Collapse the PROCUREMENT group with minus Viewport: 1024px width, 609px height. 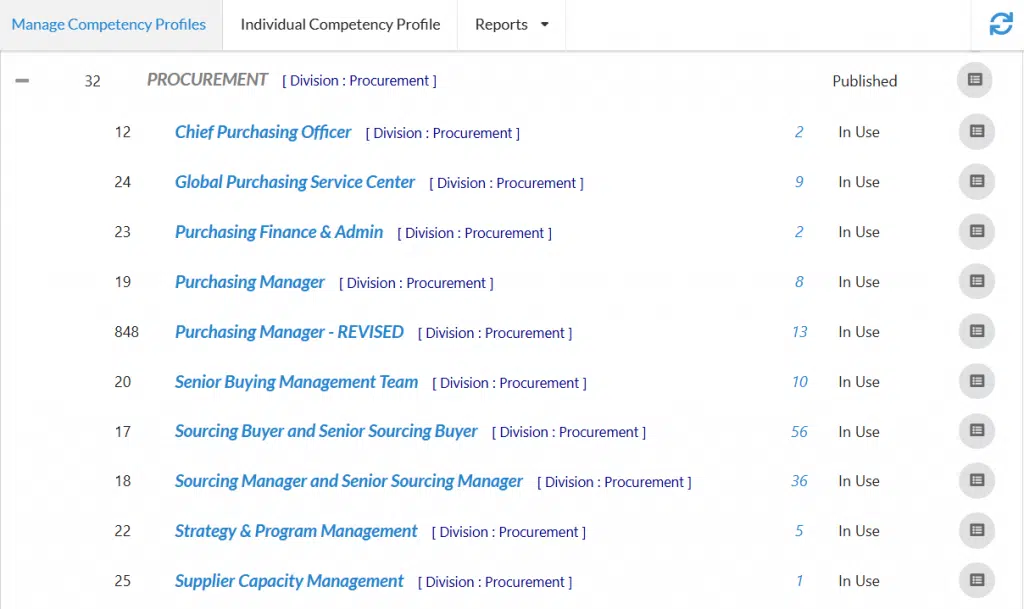tap(22, 81)
